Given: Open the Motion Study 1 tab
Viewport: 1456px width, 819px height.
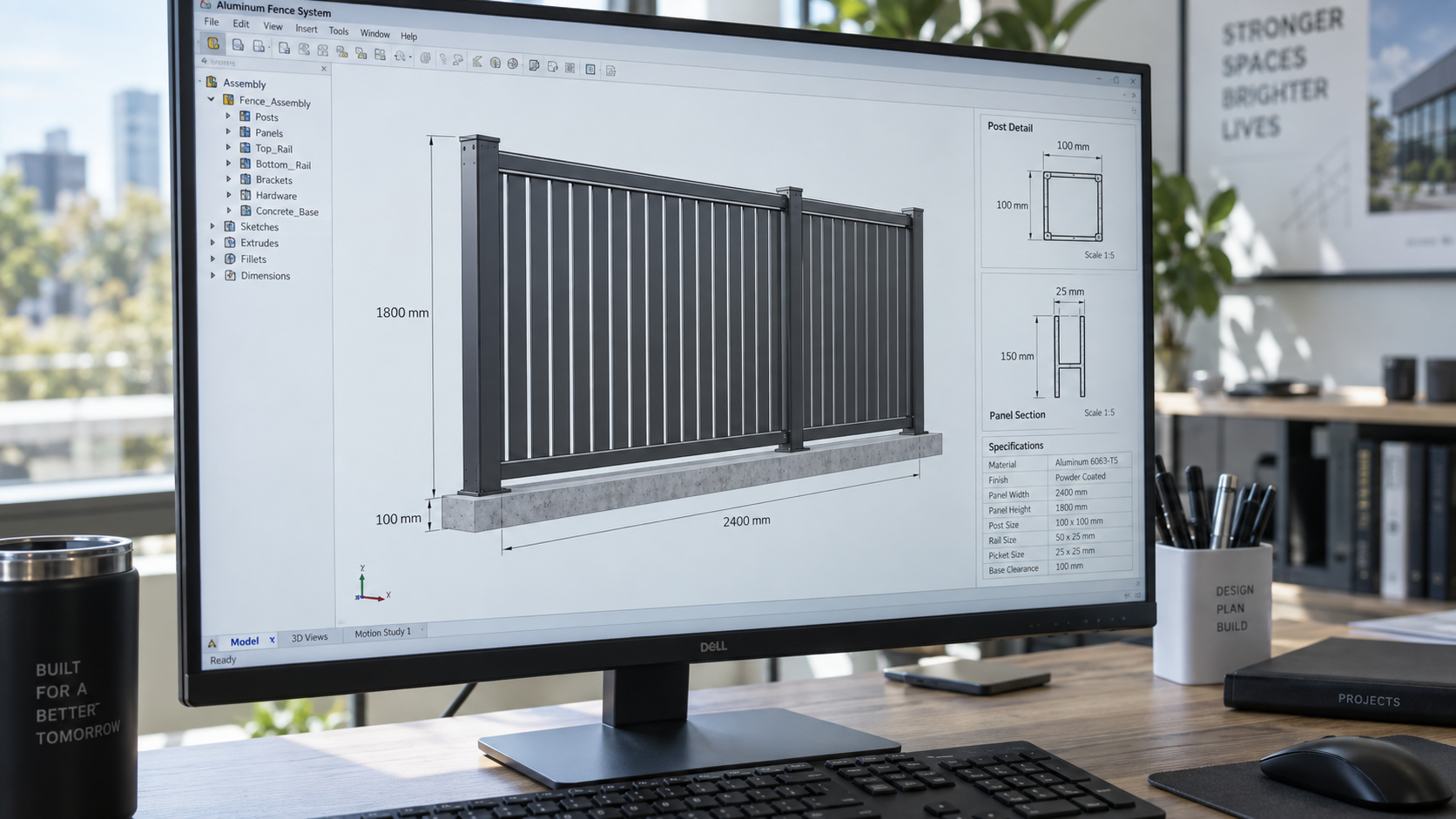Looking at the screenshot, I should 382,632.
